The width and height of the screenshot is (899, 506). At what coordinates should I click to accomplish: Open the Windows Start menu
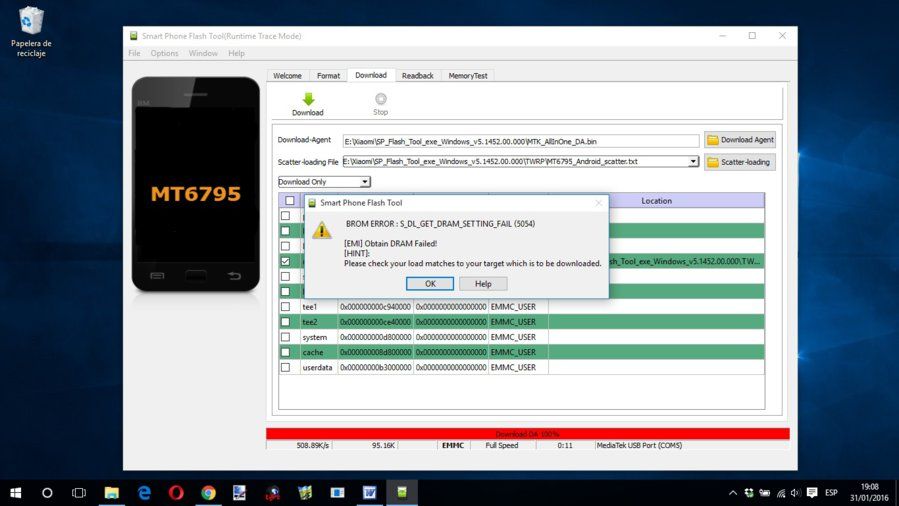coord(16,492)
